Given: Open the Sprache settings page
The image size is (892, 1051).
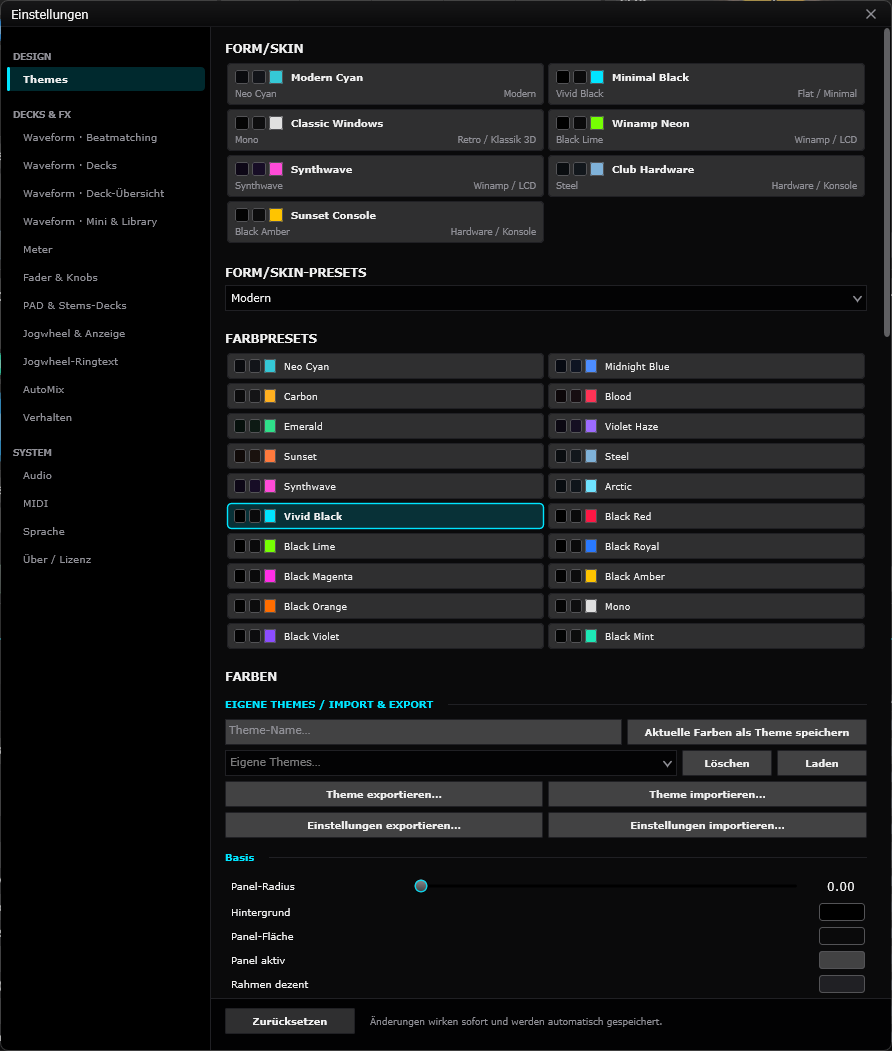Looking at the screenshot, I should pyautogui.click(x=106, y=532).
